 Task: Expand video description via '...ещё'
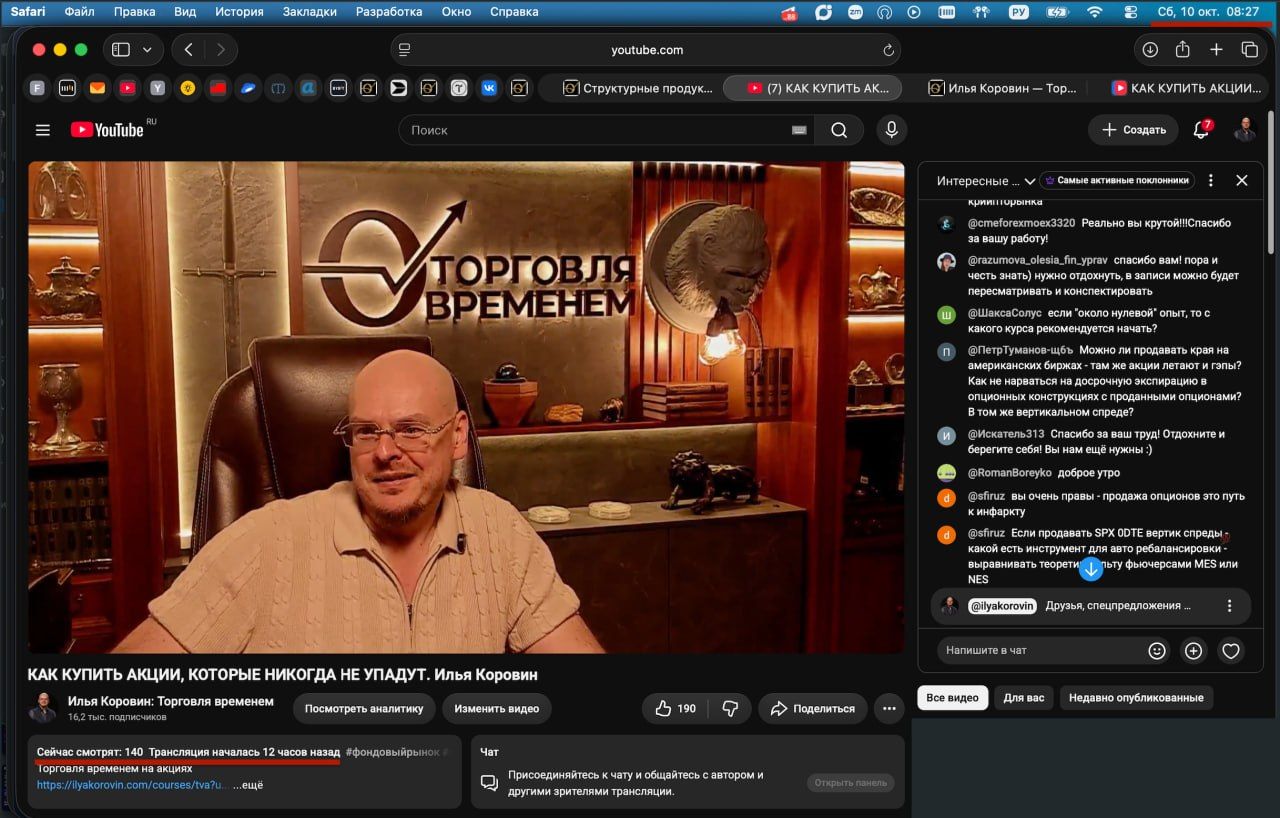[x=248, y=786]
